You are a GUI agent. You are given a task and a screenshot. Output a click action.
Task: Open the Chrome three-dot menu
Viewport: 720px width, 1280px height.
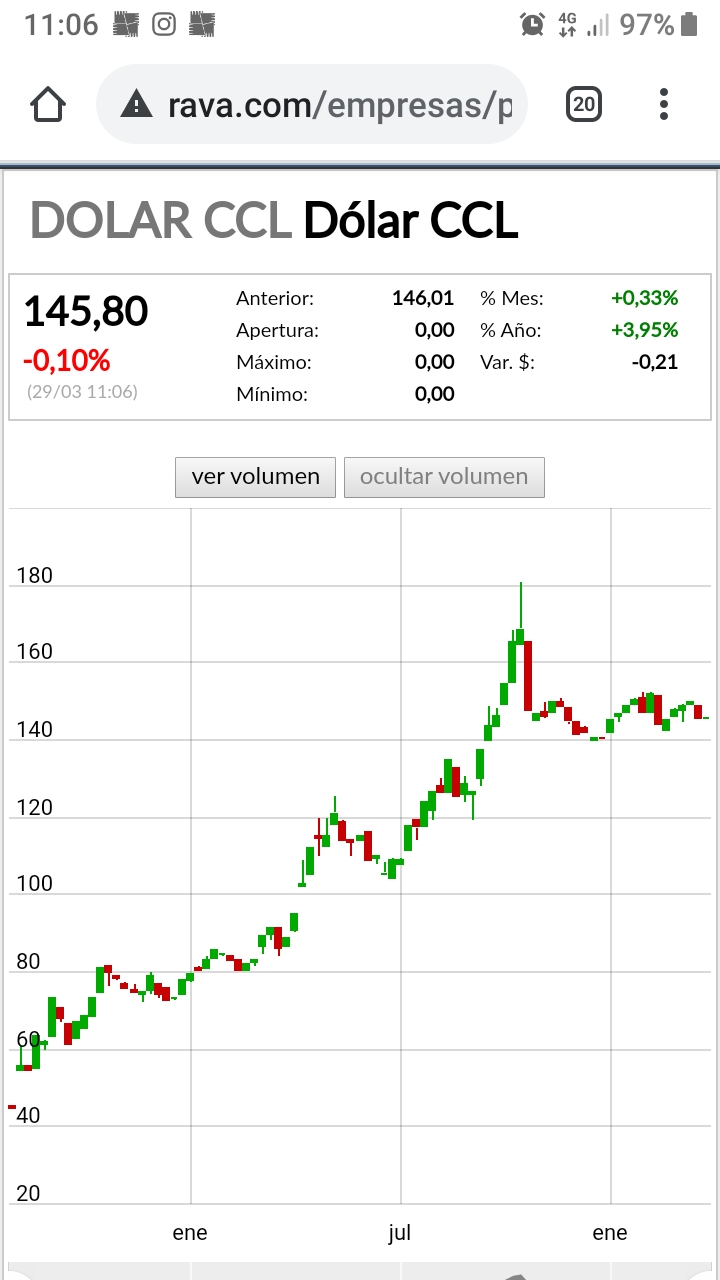[664, 104]
